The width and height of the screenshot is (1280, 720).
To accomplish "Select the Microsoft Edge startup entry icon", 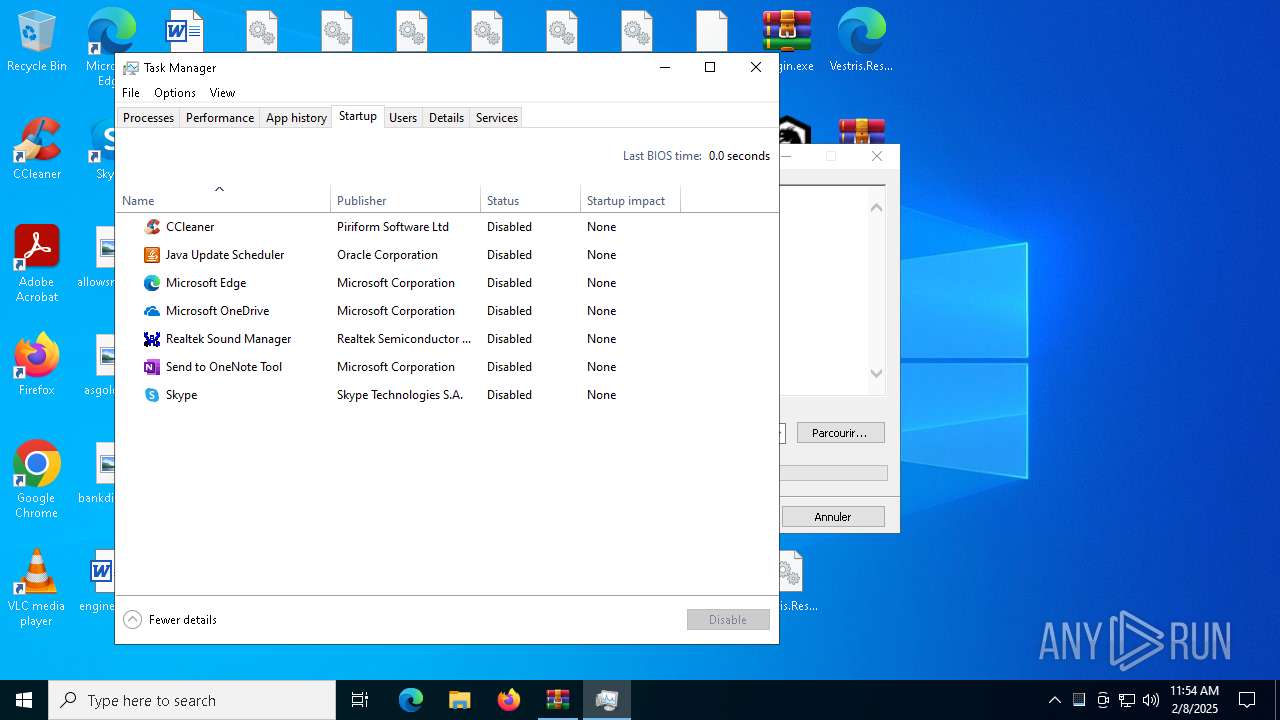I will tap(152, 283).
